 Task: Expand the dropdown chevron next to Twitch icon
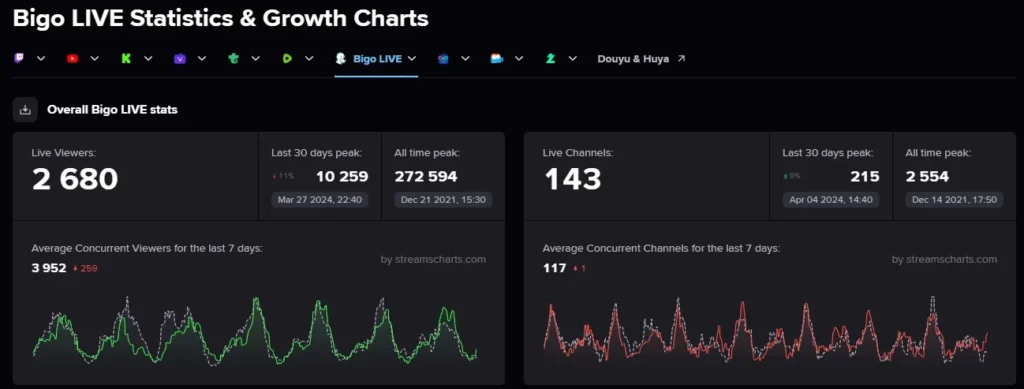(x=41, y=58)
